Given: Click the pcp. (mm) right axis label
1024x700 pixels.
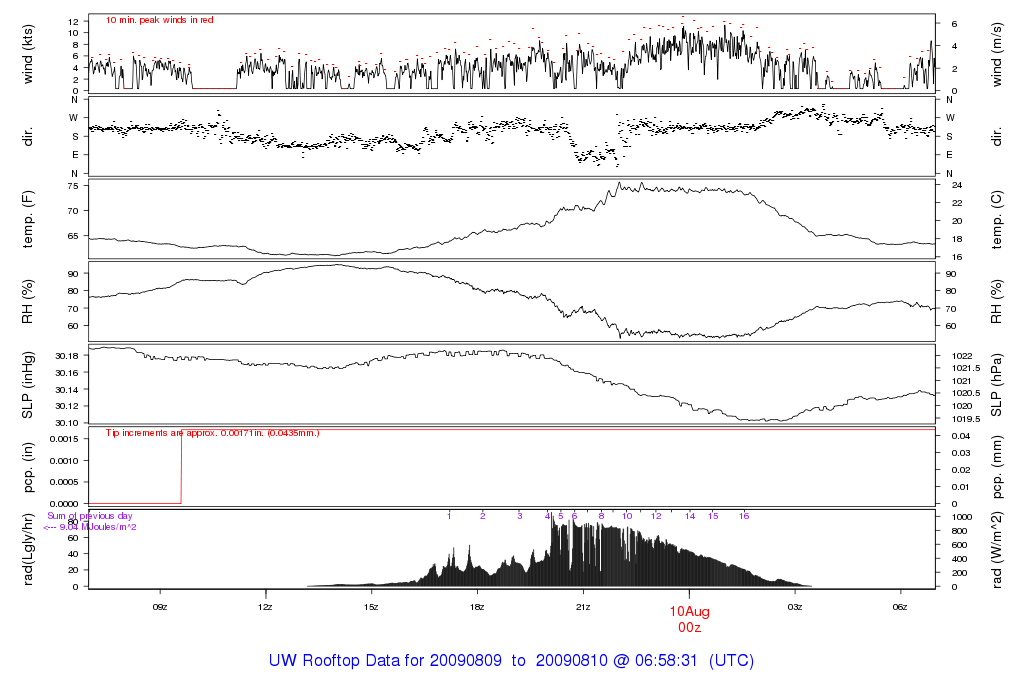Looking at the screenshot, I should tap(997, 468).
